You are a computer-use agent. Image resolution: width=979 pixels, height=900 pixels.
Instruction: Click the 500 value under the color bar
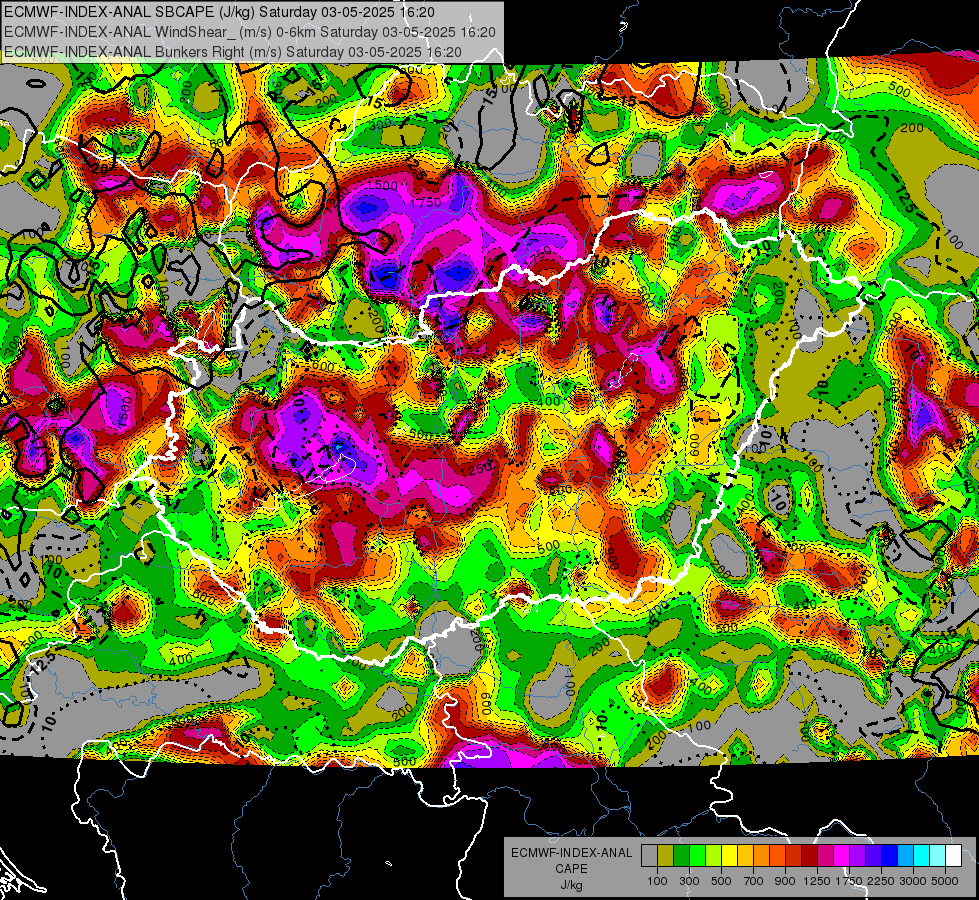721,881
